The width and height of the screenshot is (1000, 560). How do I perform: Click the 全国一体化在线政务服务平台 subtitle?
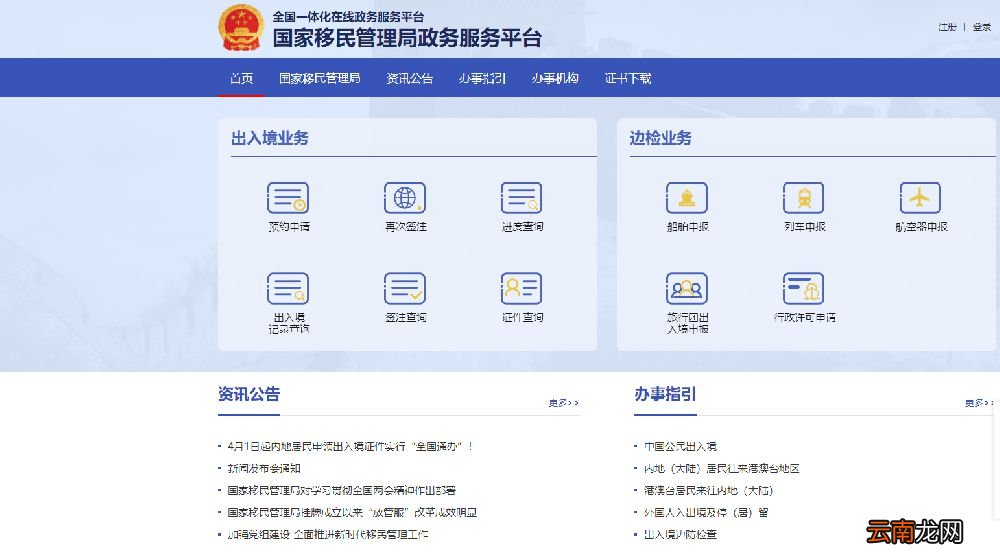coord(348,17)
